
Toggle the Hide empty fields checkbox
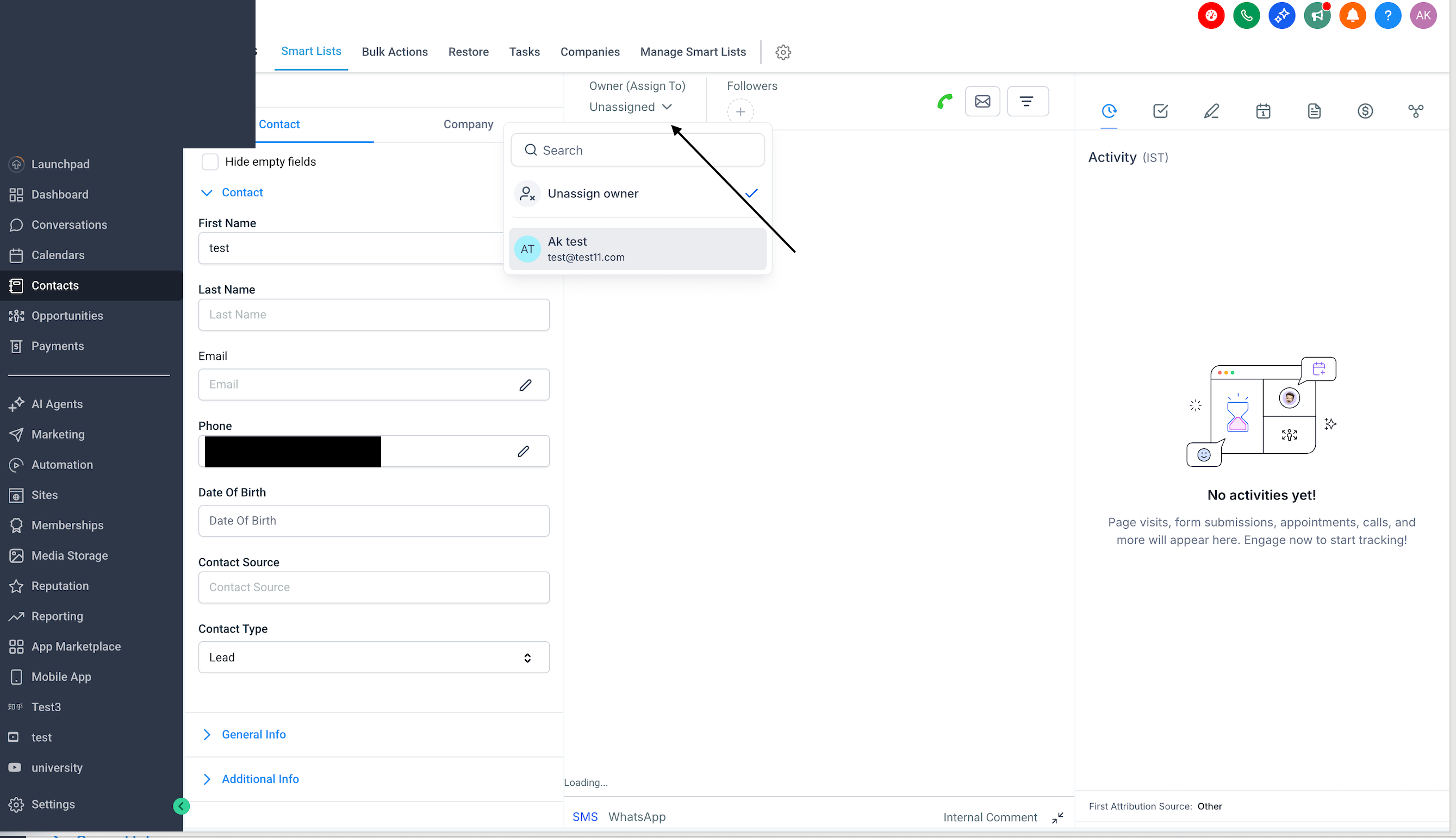[x=210, y=162]
